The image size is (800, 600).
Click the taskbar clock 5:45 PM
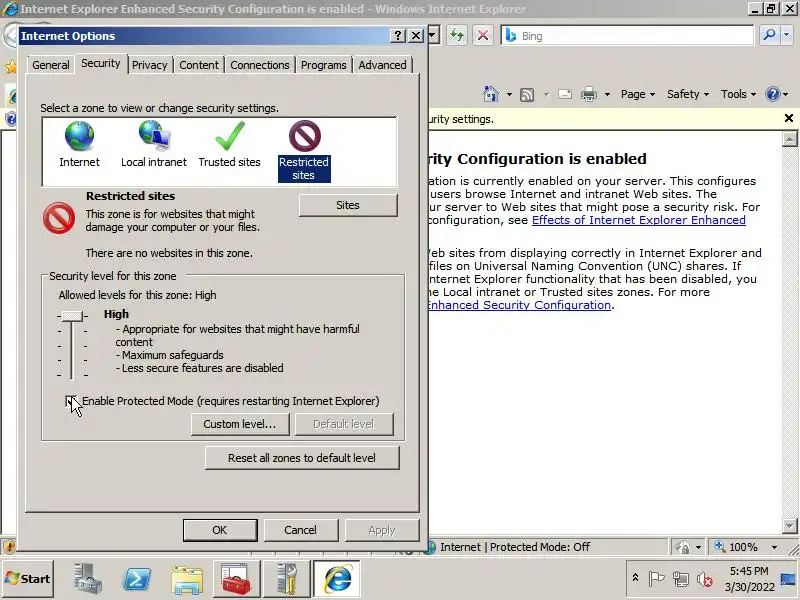(748, 570)
